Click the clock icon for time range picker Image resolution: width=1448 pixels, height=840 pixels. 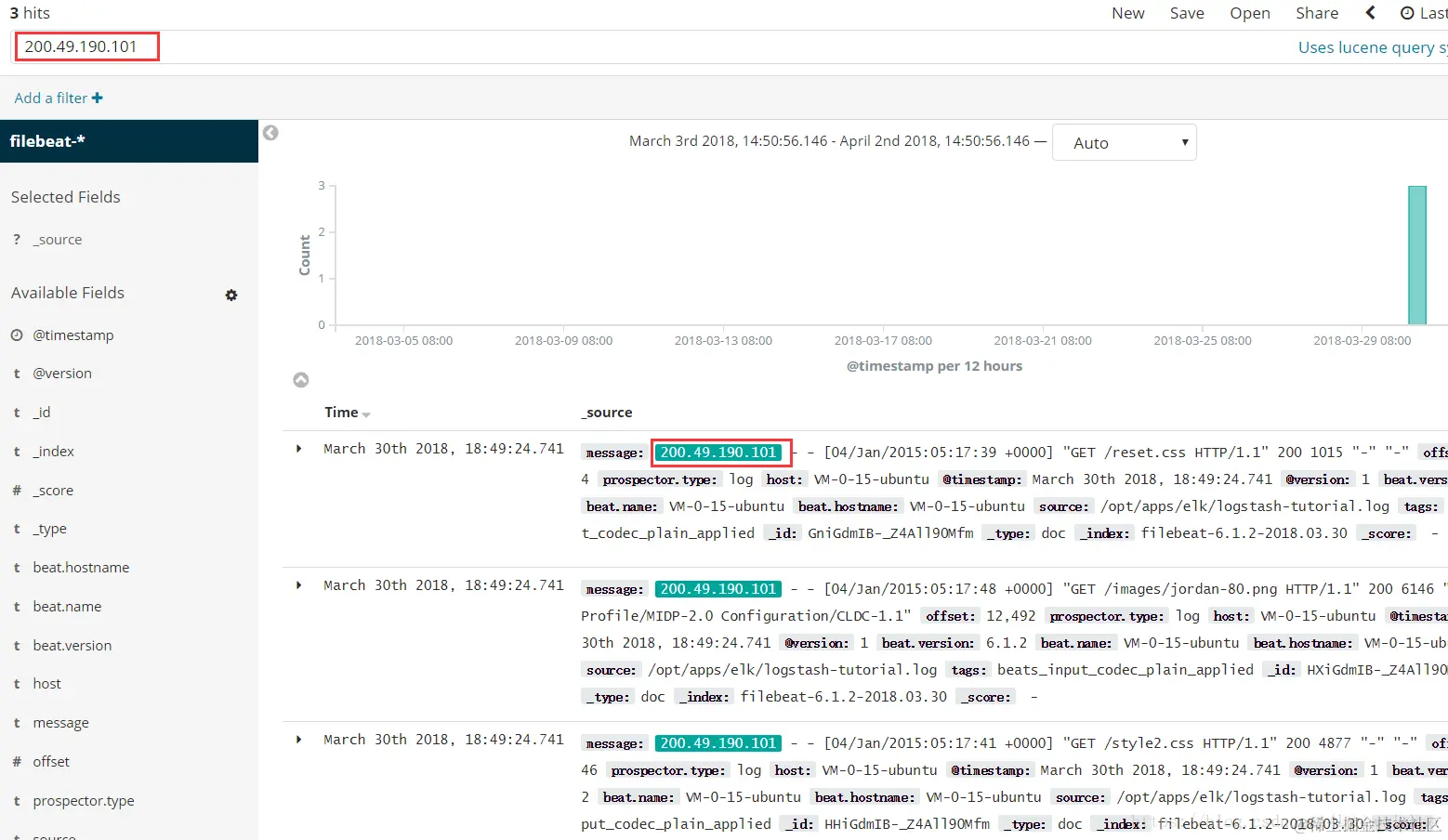[1406, 13]
